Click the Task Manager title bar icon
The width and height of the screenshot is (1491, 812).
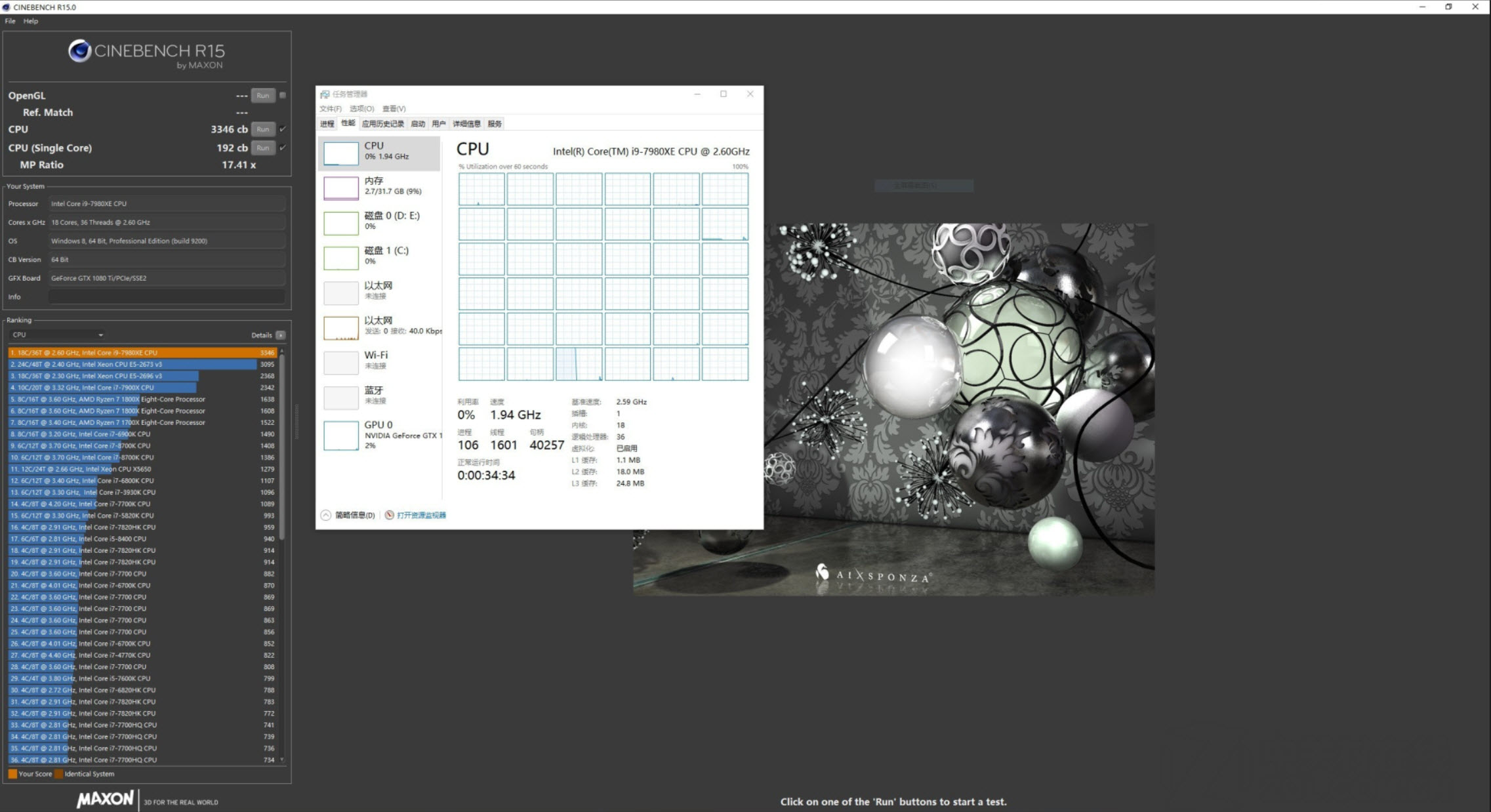pos(325,94)
